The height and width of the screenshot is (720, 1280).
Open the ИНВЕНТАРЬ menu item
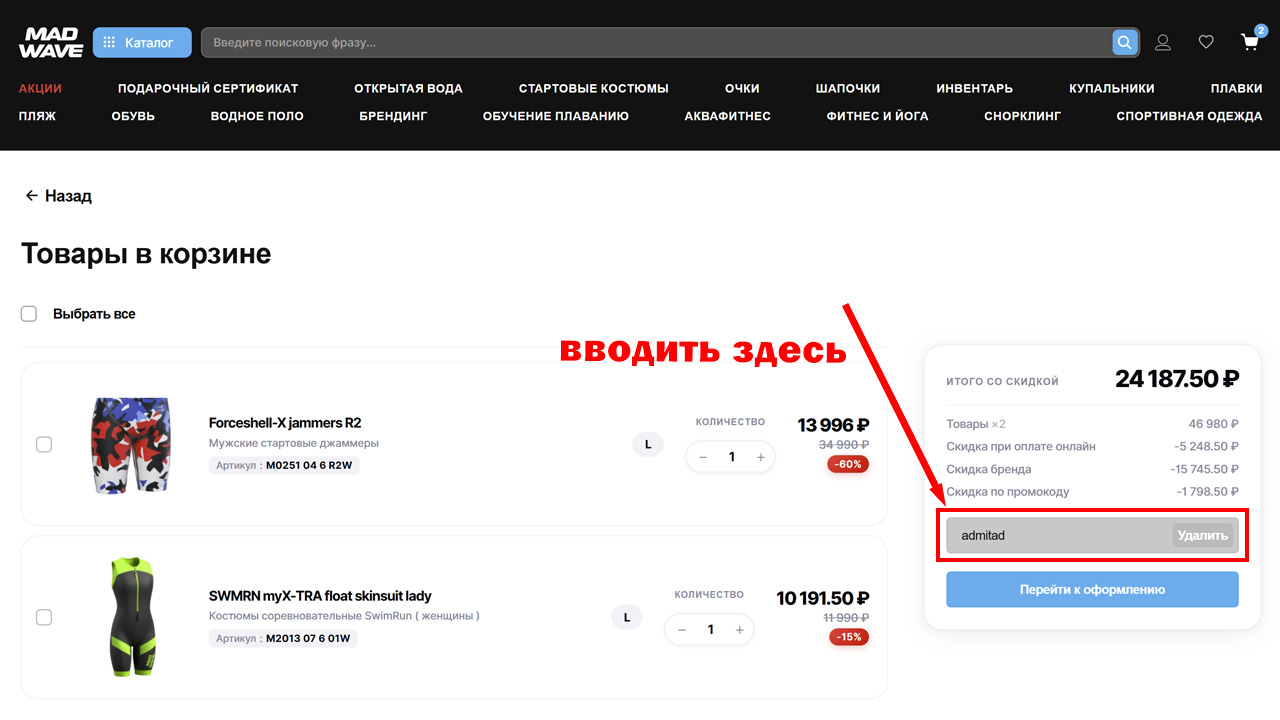click(x=975, y=88)
